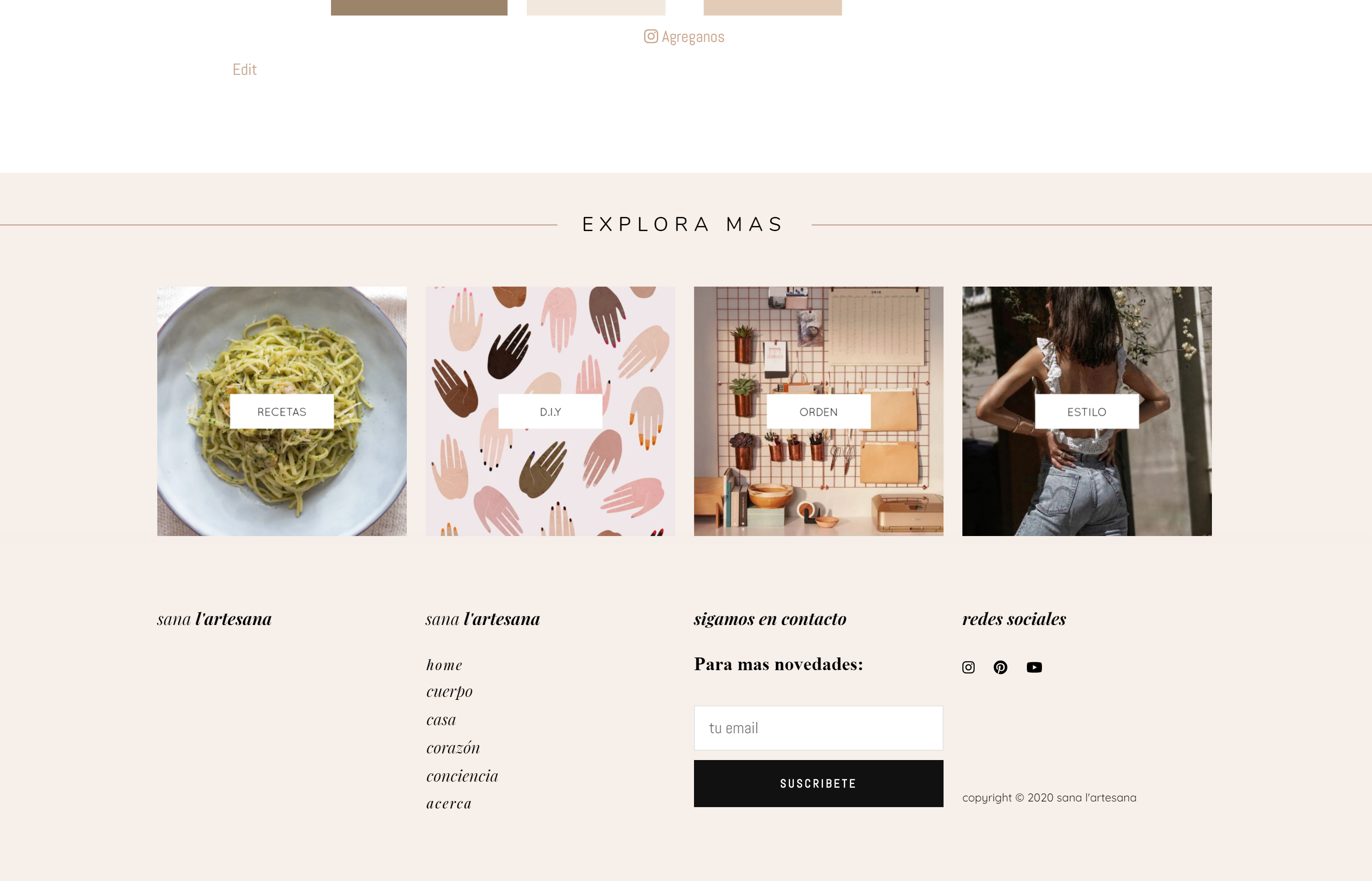Open the RECETAS category label

[x=282, y=411]
